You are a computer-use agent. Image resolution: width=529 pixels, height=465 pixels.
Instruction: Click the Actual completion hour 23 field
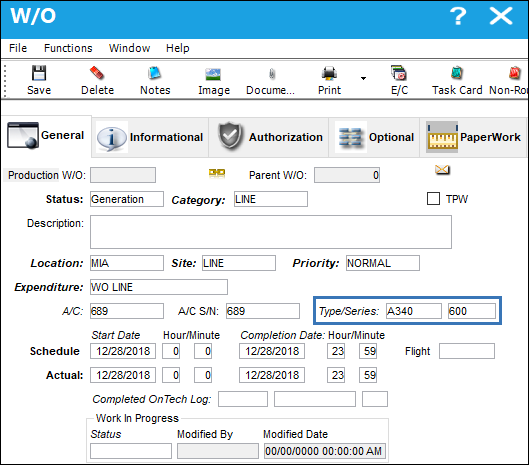click(336, 375)
